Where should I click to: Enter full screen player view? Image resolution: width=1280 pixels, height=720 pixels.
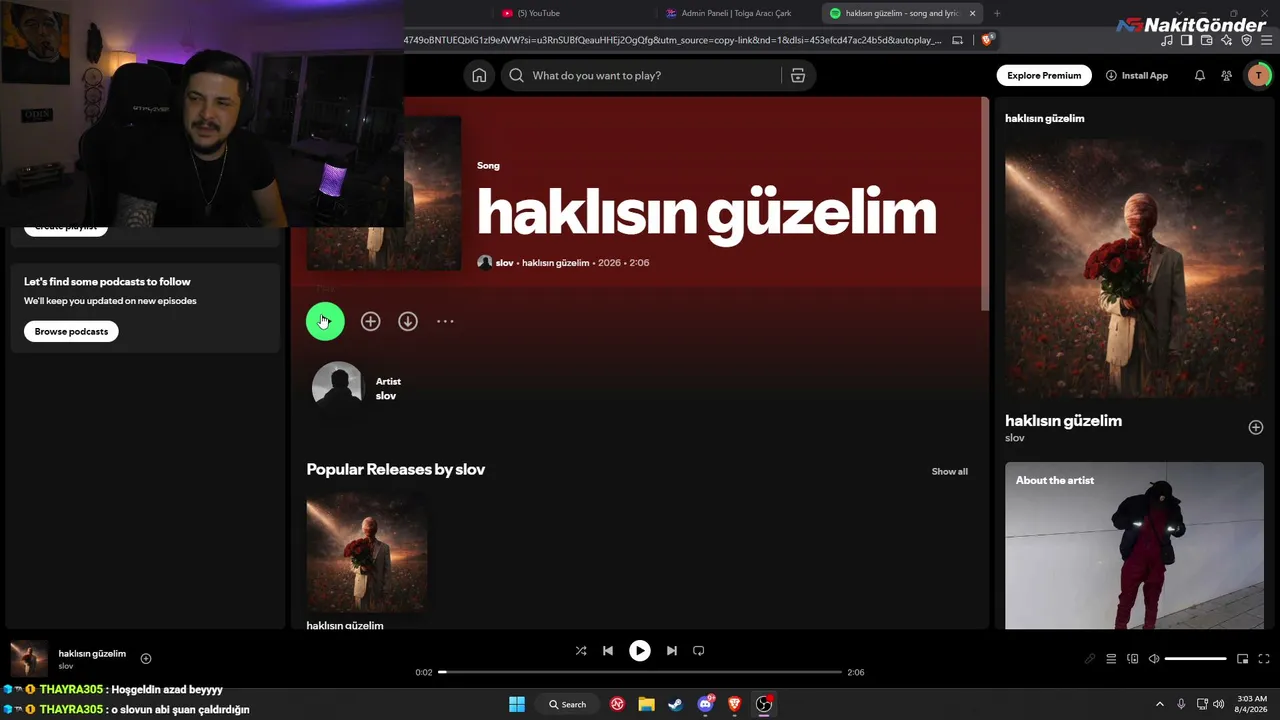click(1264, 659)
